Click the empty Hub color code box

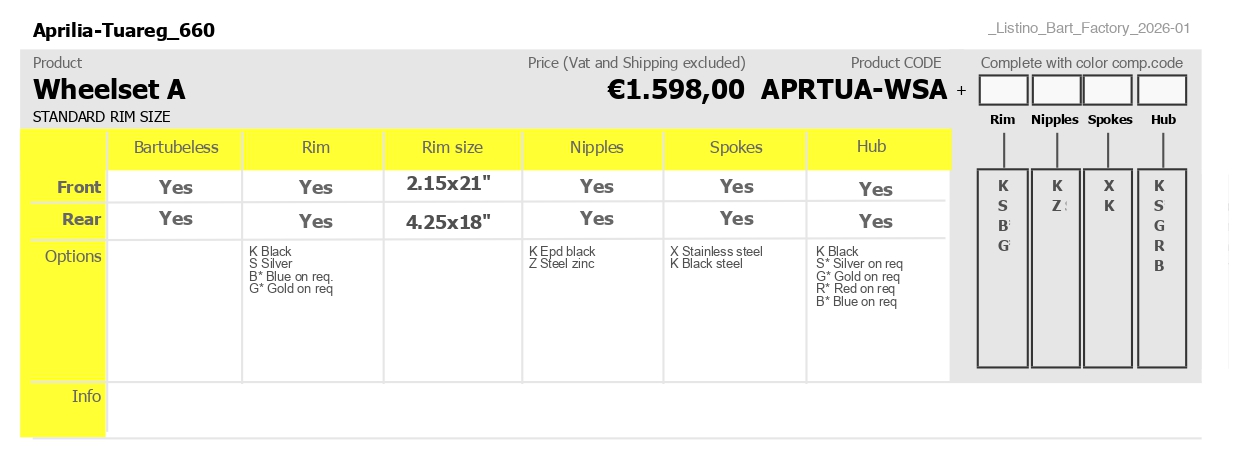(1162, 90)
